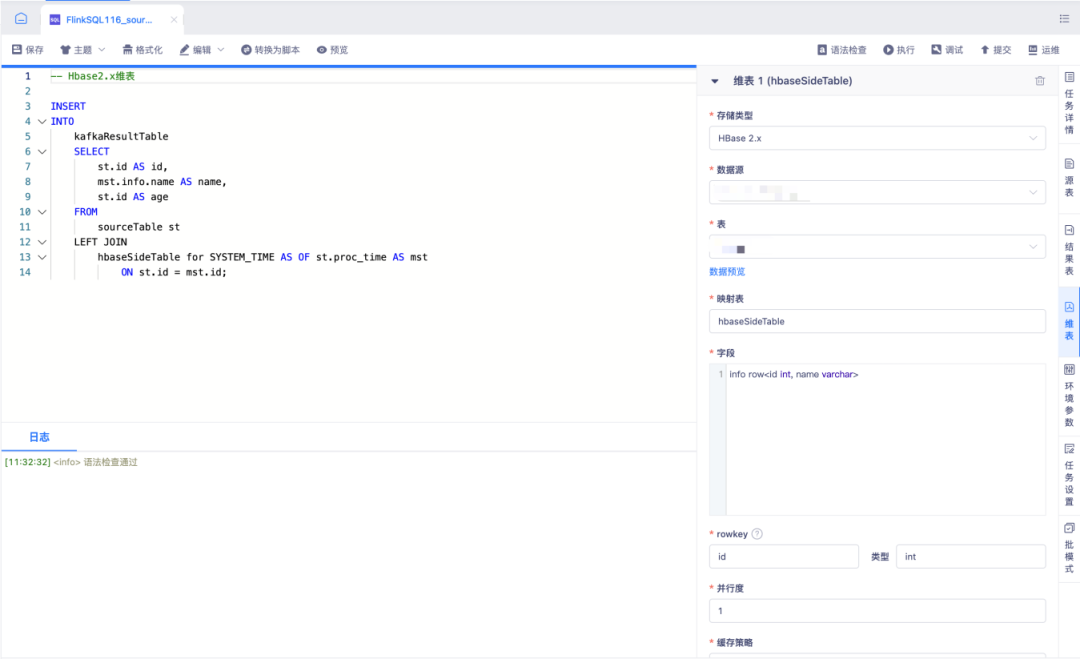Collapse the 维表 1 (hbaseSideTable) section
This screenshot has height=659, width=1080.
(x=715, y=81)
